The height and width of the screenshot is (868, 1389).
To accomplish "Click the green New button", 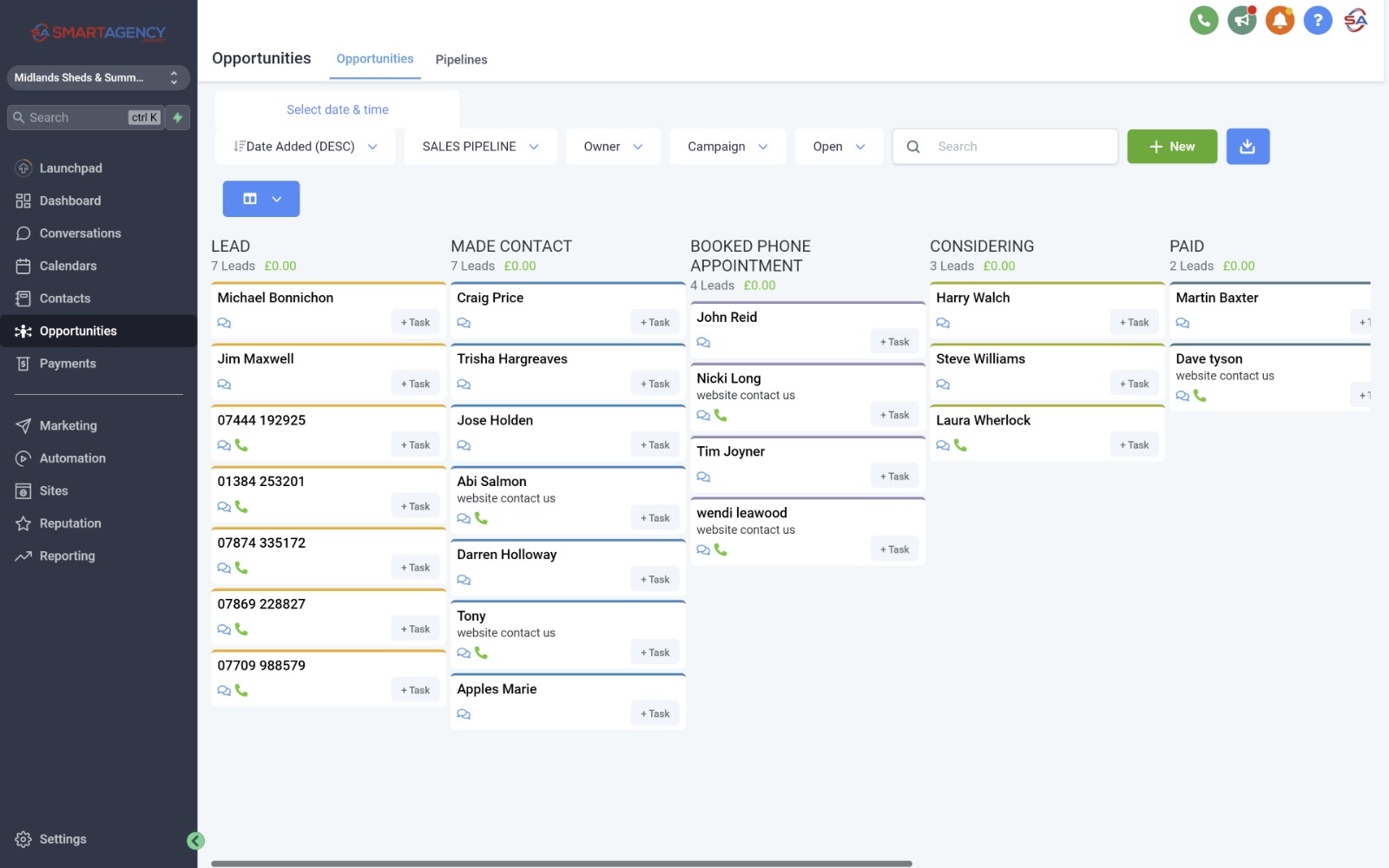I will (x=1171, y=147).
